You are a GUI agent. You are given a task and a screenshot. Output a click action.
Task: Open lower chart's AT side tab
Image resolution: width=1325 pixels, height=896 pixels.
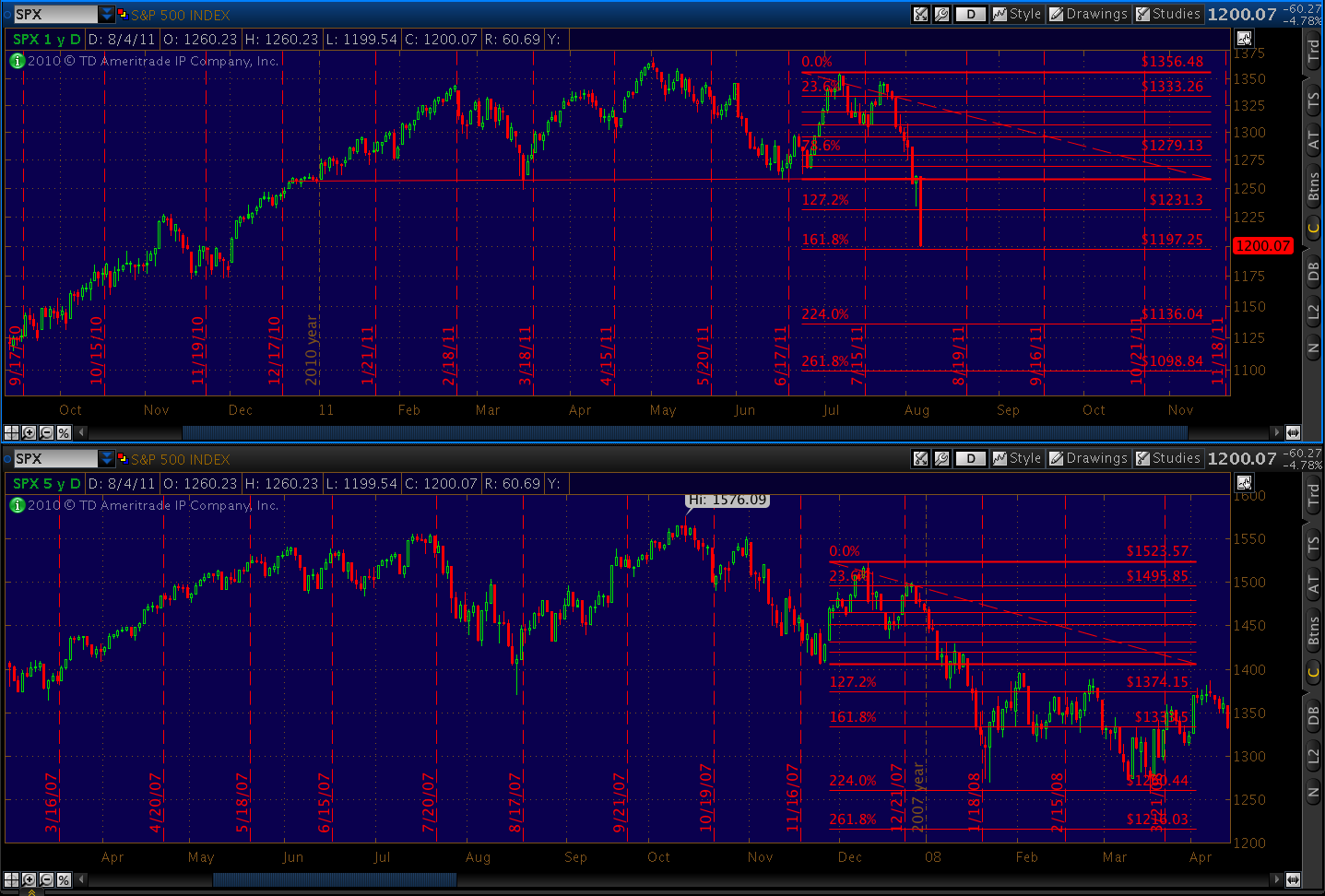point(1313,584)
